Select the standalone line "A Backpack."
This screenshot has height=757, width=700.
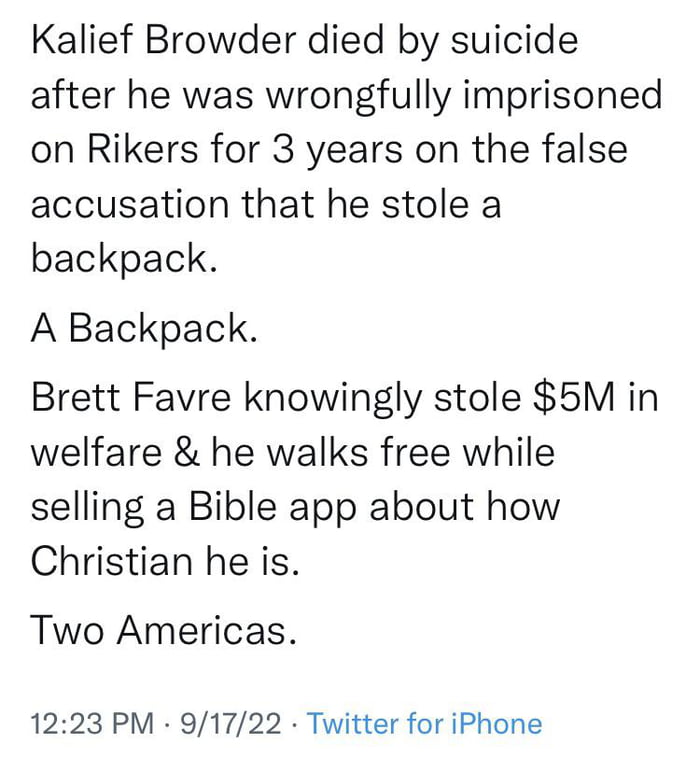pyautogui.click(x=144, y=329)
